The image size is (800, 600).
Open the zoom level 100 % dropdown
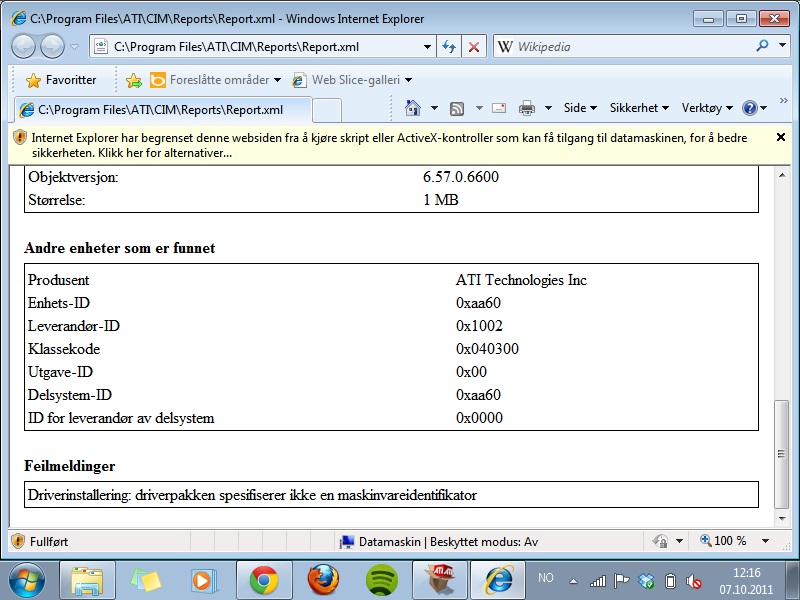[729, 541]
